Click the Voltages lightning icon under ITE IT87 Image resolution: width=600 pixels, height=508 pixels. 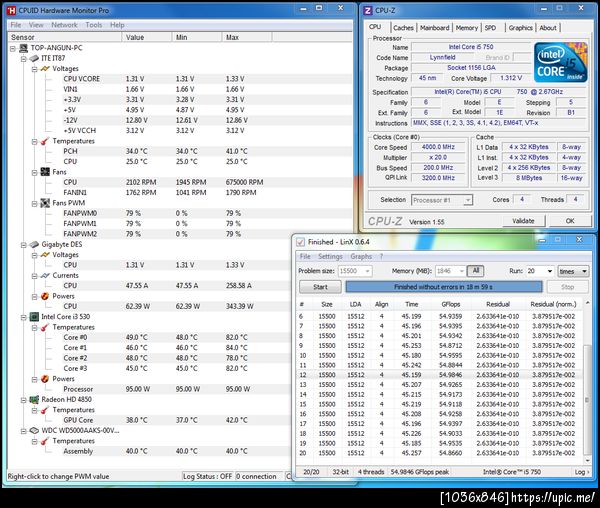click(x=45, y=68)
